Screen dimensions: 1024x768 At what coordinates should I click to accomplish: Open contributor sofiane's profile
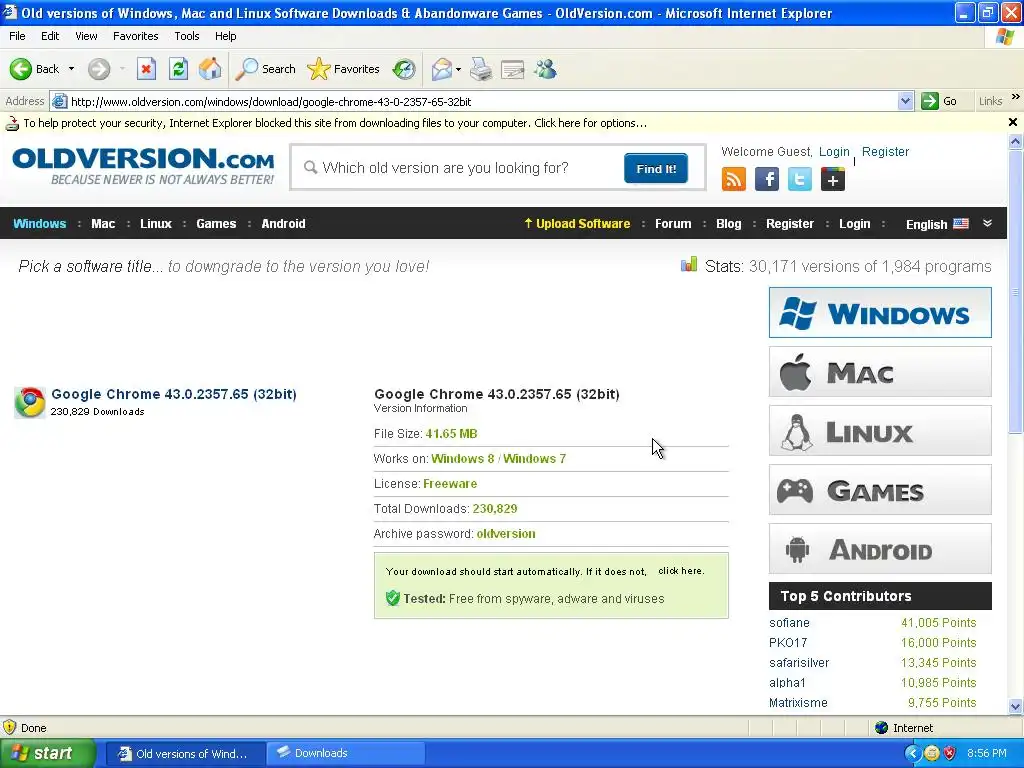[x=789, y=622]
